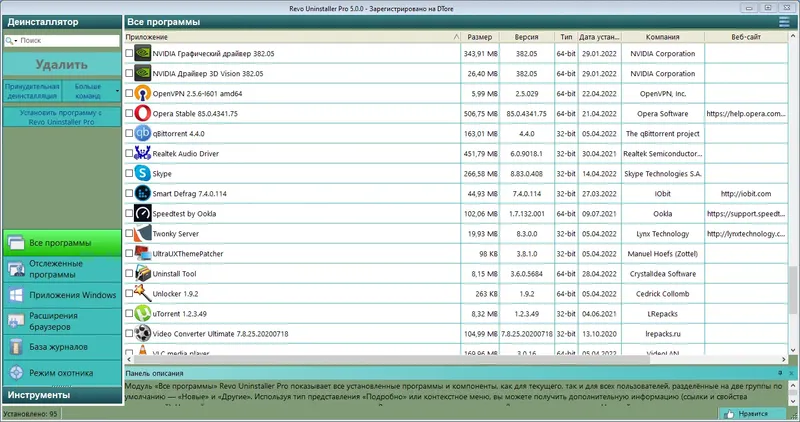Sort by the Версия column header

pyautogui.click(x=527, y=37)
